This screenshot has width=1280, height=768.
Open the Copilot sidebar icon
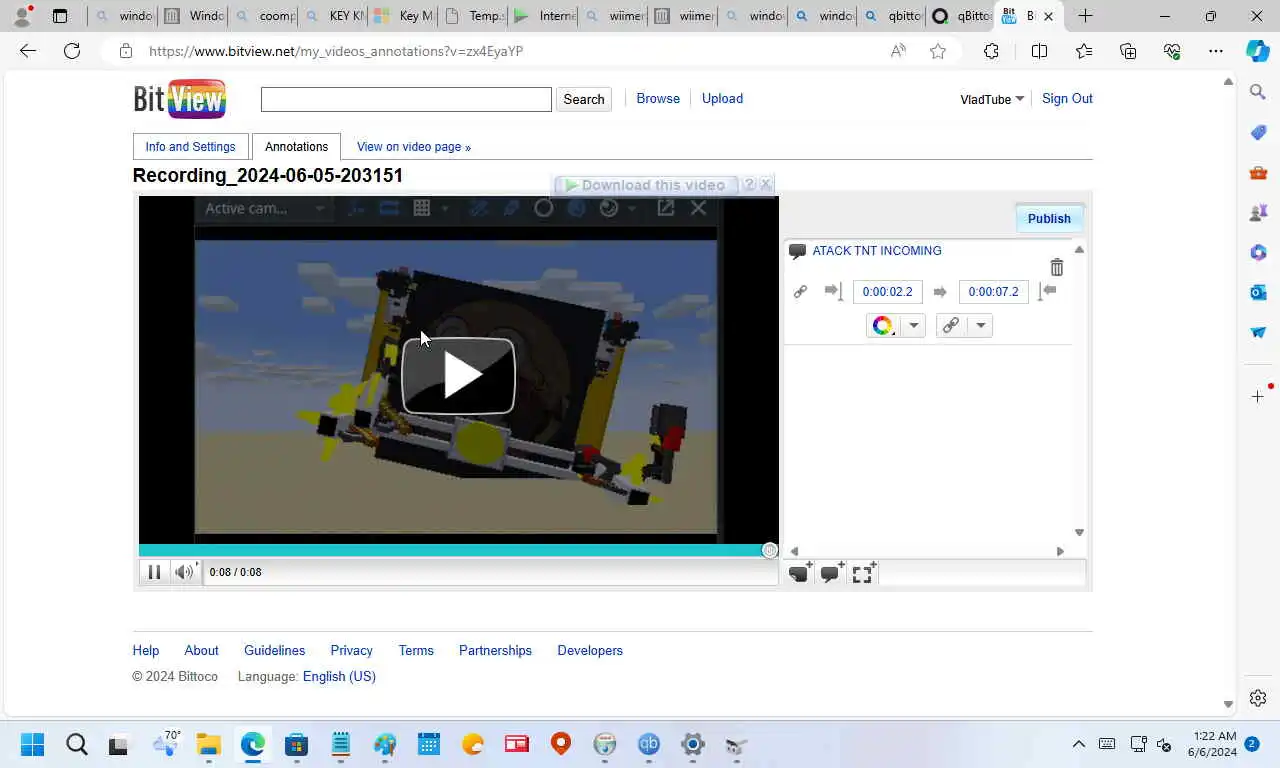[1258, 51]
